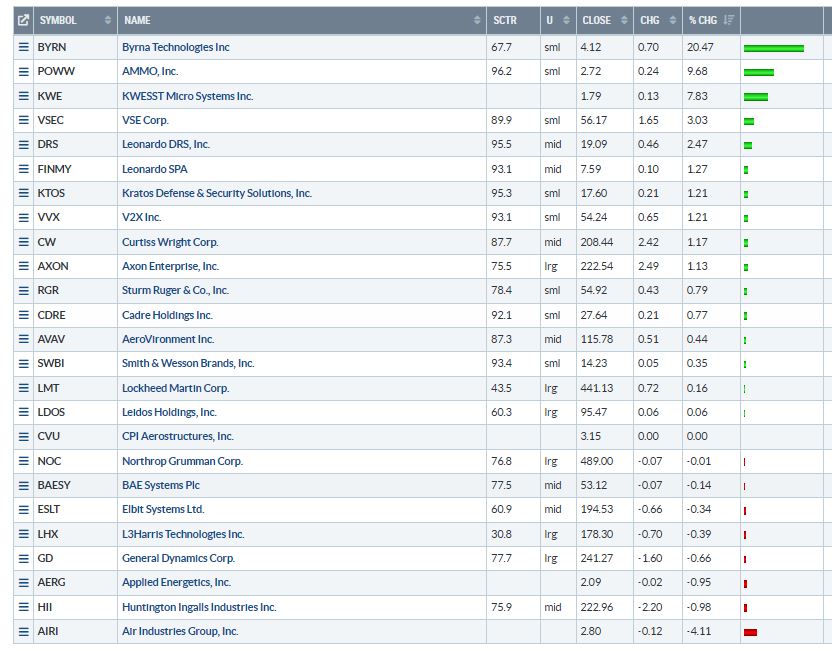Image resolution: width=832 pixels, height=651 pixels.
Task: Open row menu for ESLT
Action: 23,509
